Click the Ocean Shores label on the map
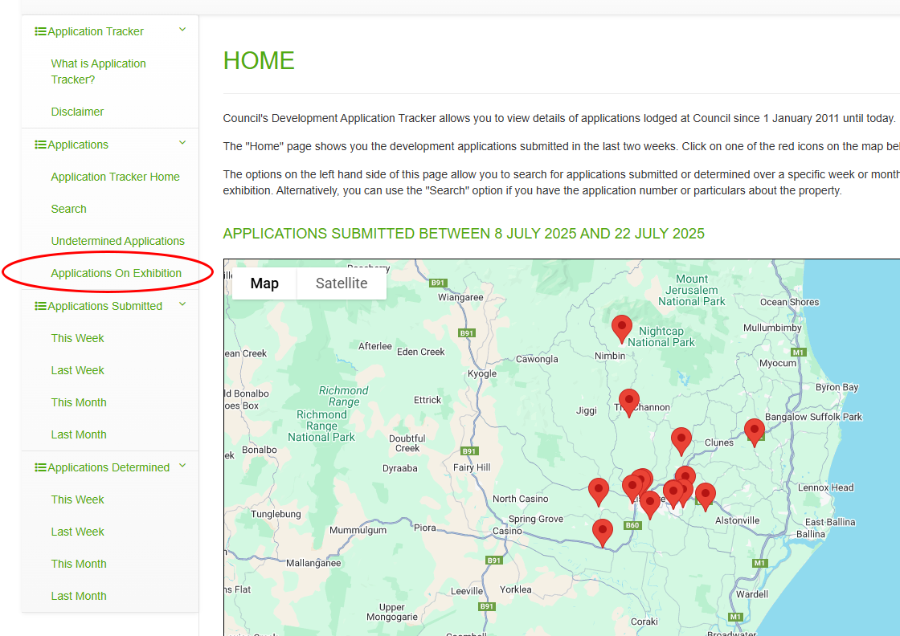The image size is (900, 636). tap(790, 302)
